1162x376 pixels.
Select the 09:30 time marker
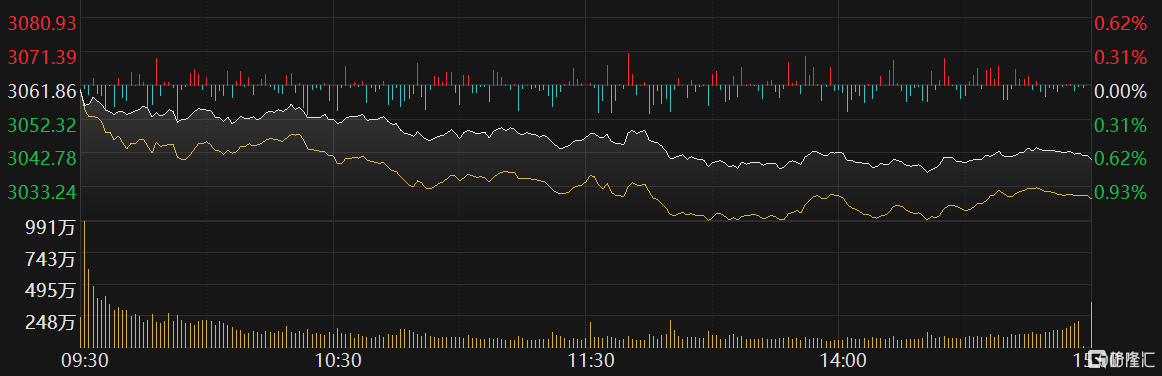point(83,360)
